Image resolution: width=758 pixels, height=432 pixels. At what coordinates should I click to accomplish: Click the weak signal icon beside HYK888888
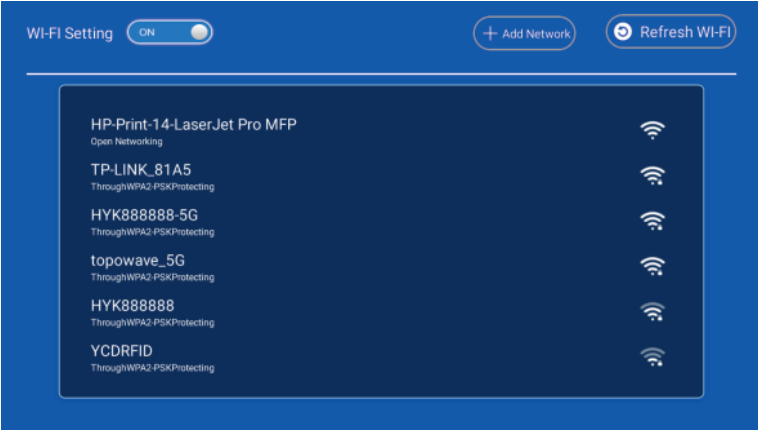pos(652,311)
